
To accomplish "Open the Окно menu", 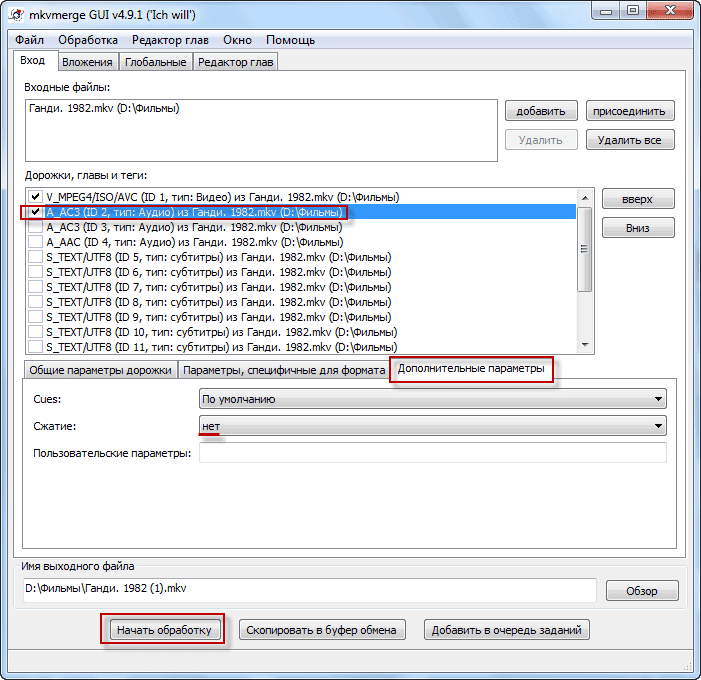I will (237, 40).
